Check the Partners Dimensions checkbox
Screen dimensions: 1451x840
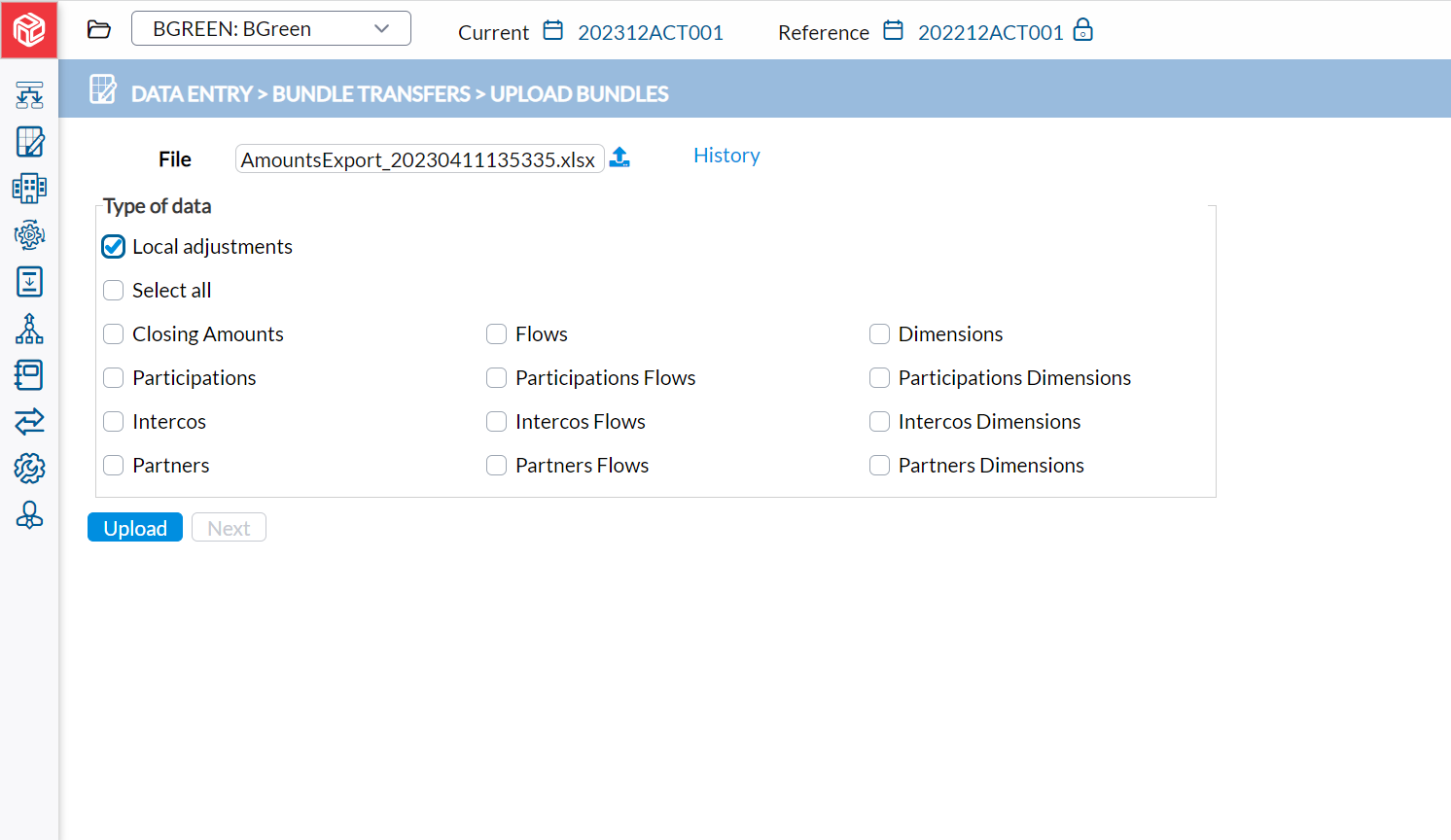(880, 466)
